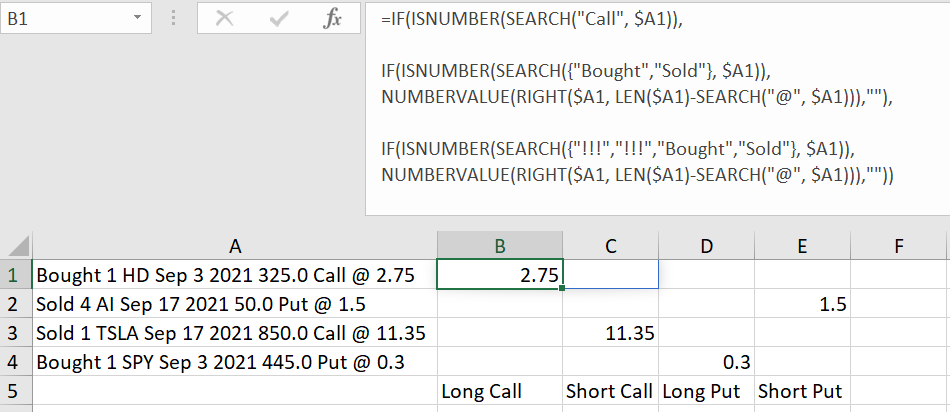The image size is (950, 412).
Task: Click the formula bar vertical dots handle
Action: 174,18
